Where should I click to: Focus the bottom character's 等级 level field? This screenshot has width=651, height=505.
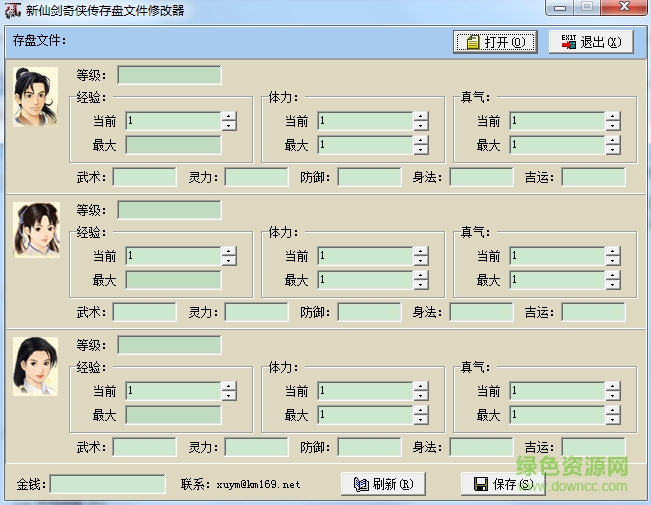[169, 345]
